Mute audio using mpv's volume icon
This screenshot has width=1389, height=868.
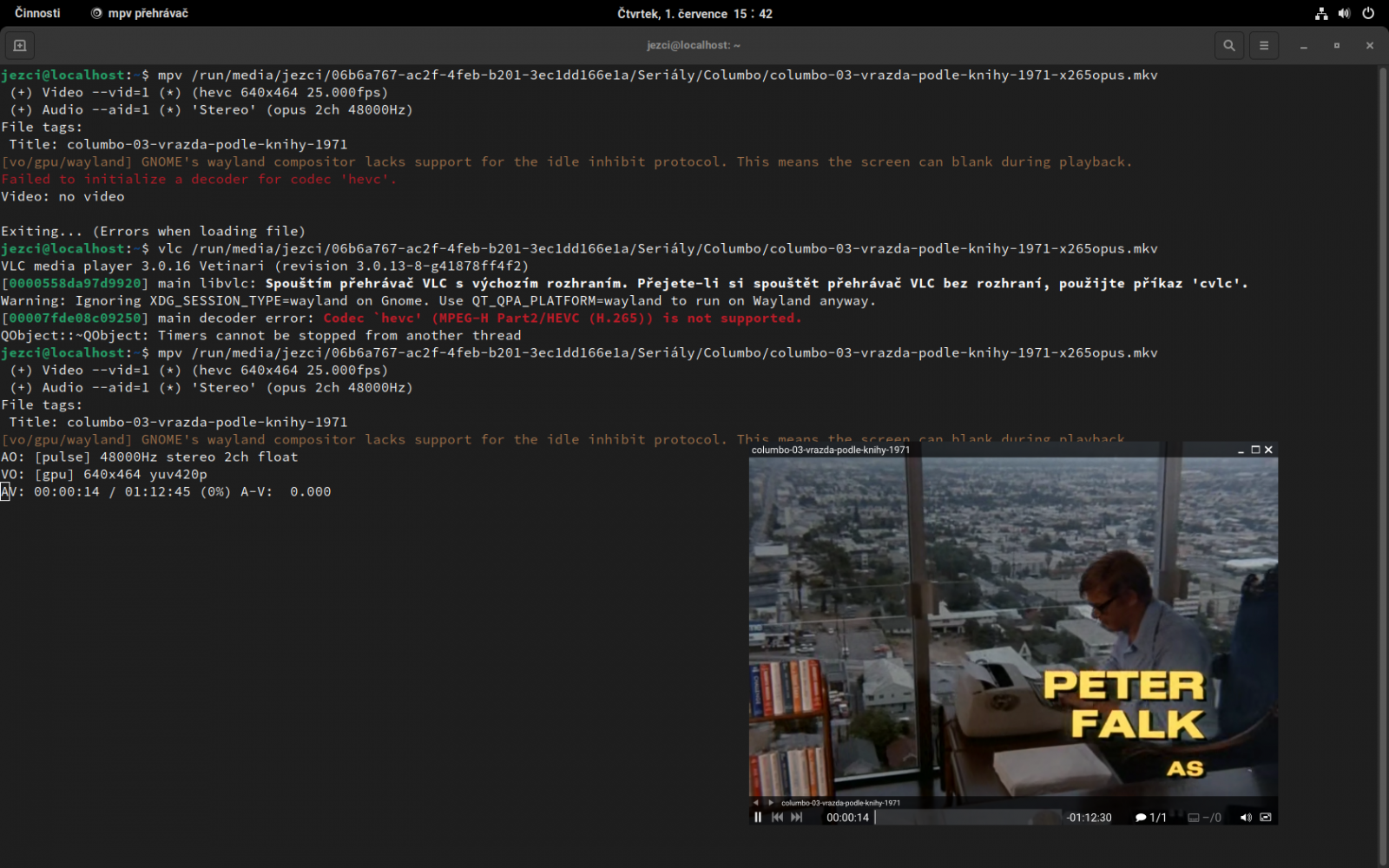(1247, 817)
